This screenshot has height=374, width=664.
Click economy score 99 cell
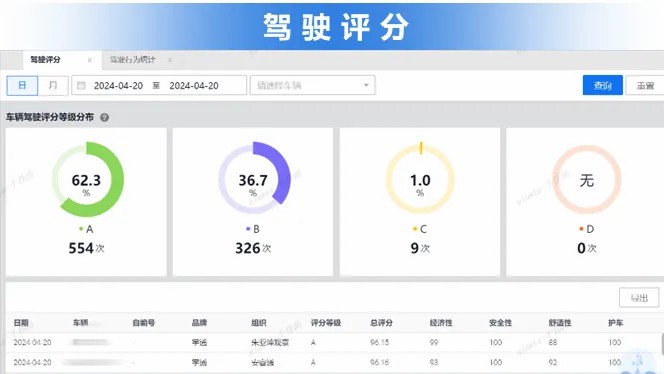434,342
